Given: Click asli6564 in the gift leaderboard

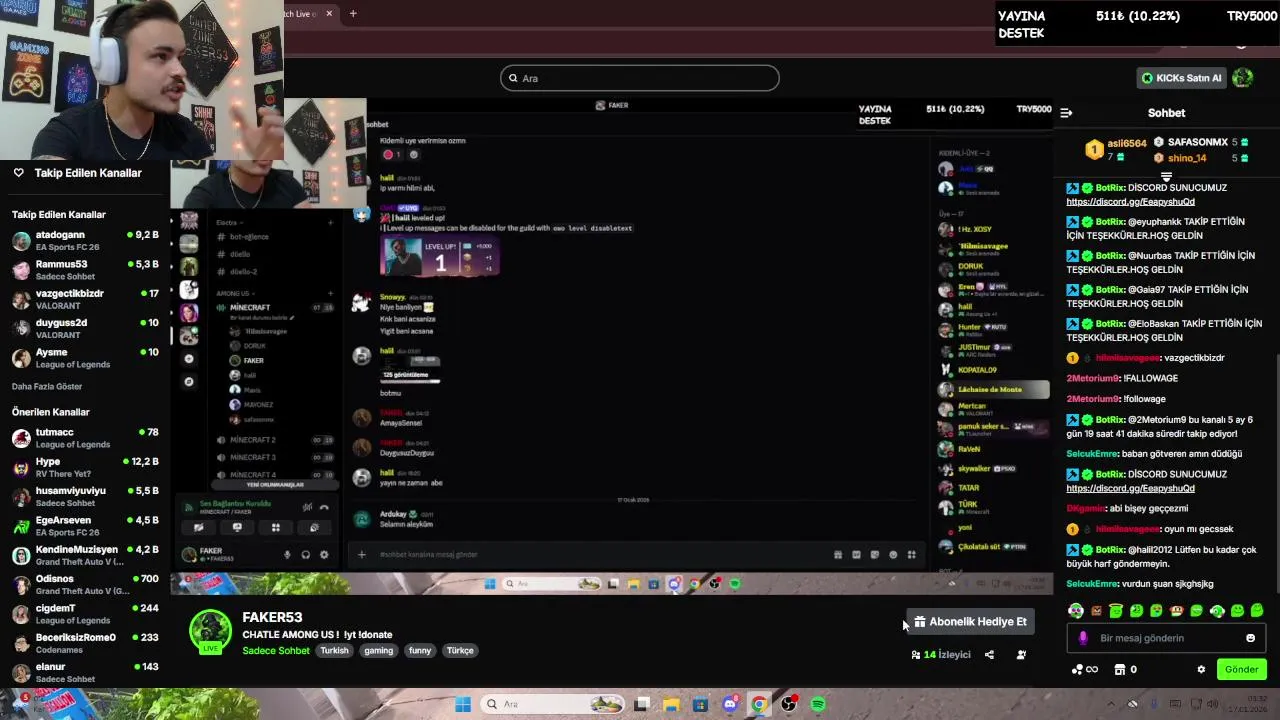Looking at the screenshot, I should [1126, 143].
